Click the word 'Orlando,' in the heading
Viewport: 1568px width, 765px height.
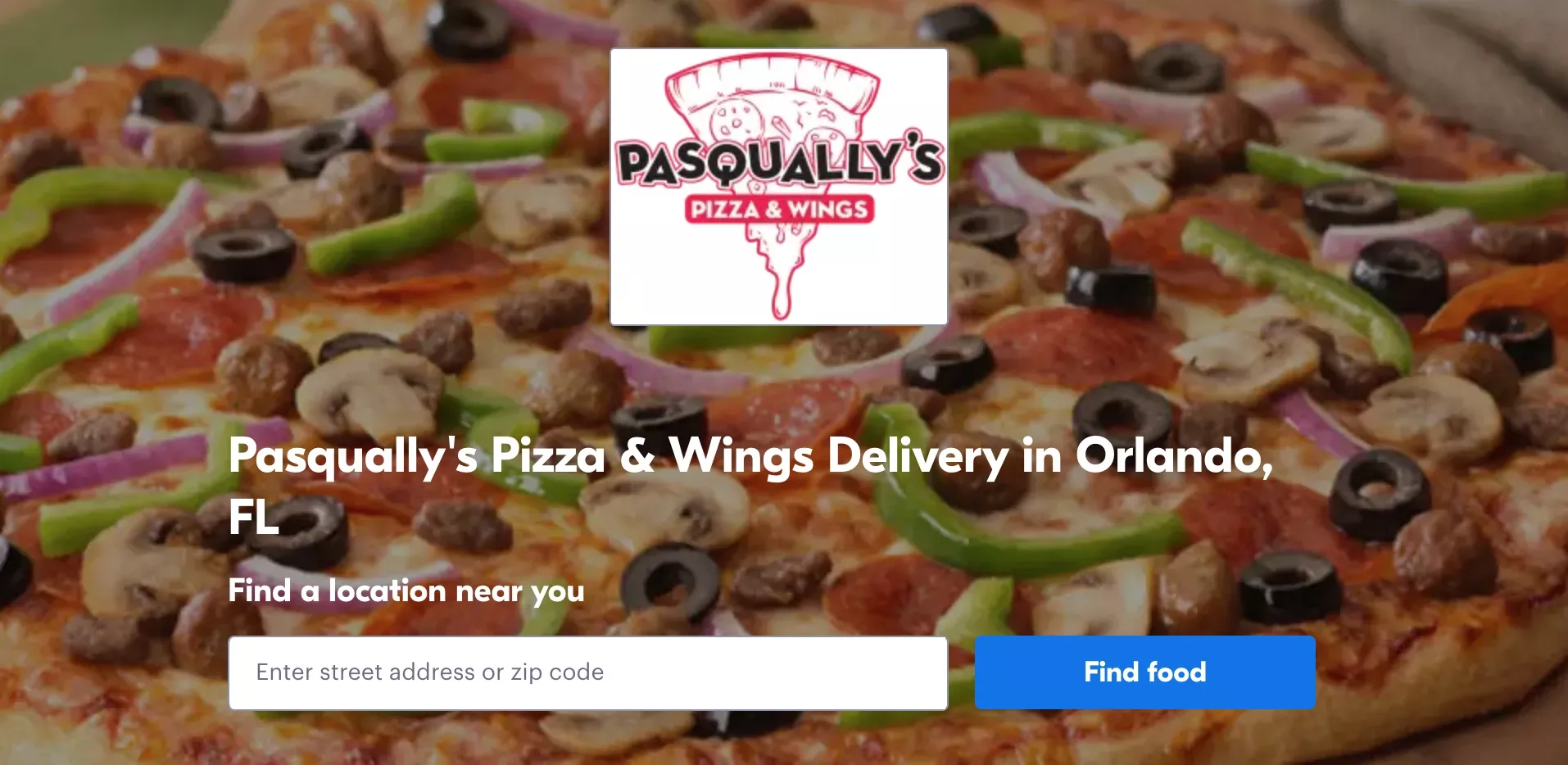click(1175, 455)
